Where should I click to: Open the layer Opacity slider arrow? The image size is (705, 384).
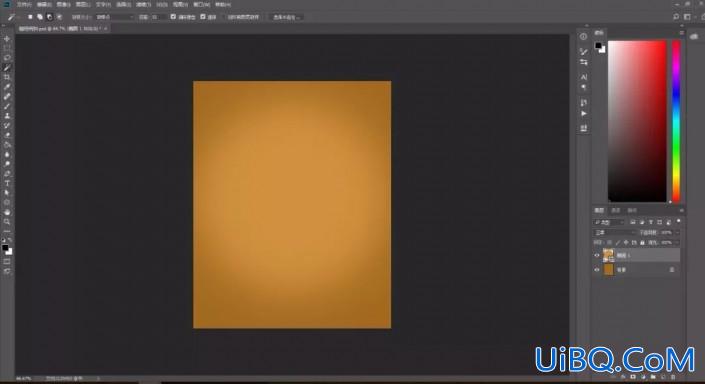[677, 232]
